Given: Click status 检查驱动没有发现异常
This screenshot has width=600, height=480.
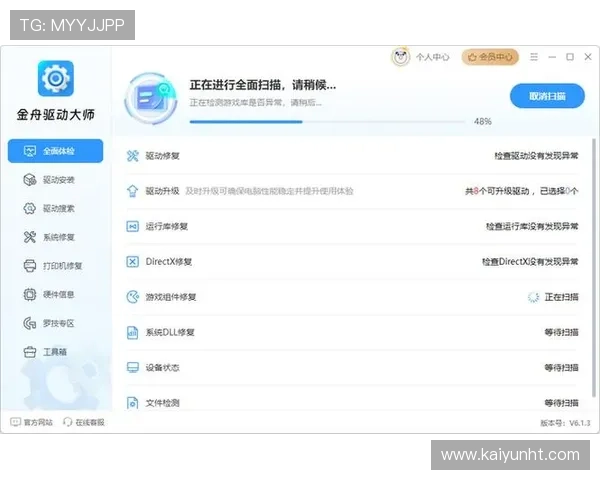Looking at the screenshot, I should click(x=536, y=156).
